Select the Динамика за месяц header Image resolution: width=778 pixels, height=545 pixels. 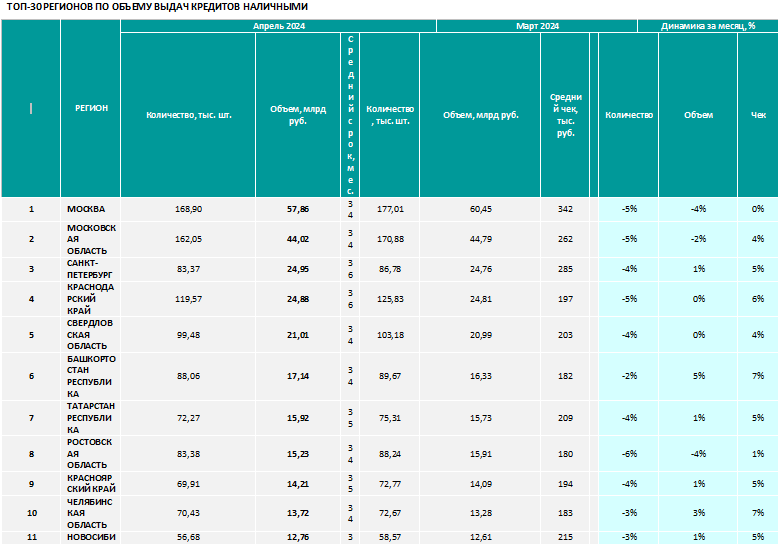point(708,26)
